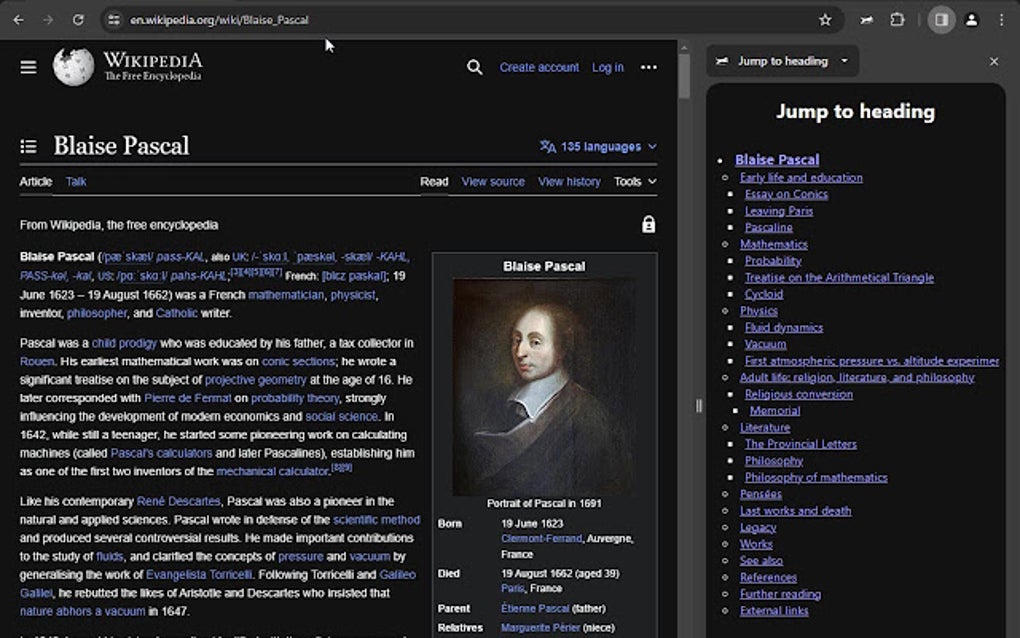Image resolution: width=1020 pixels, height=638 pixels.
Task: Switch to the Talk tab
Action: click(76, 181)
